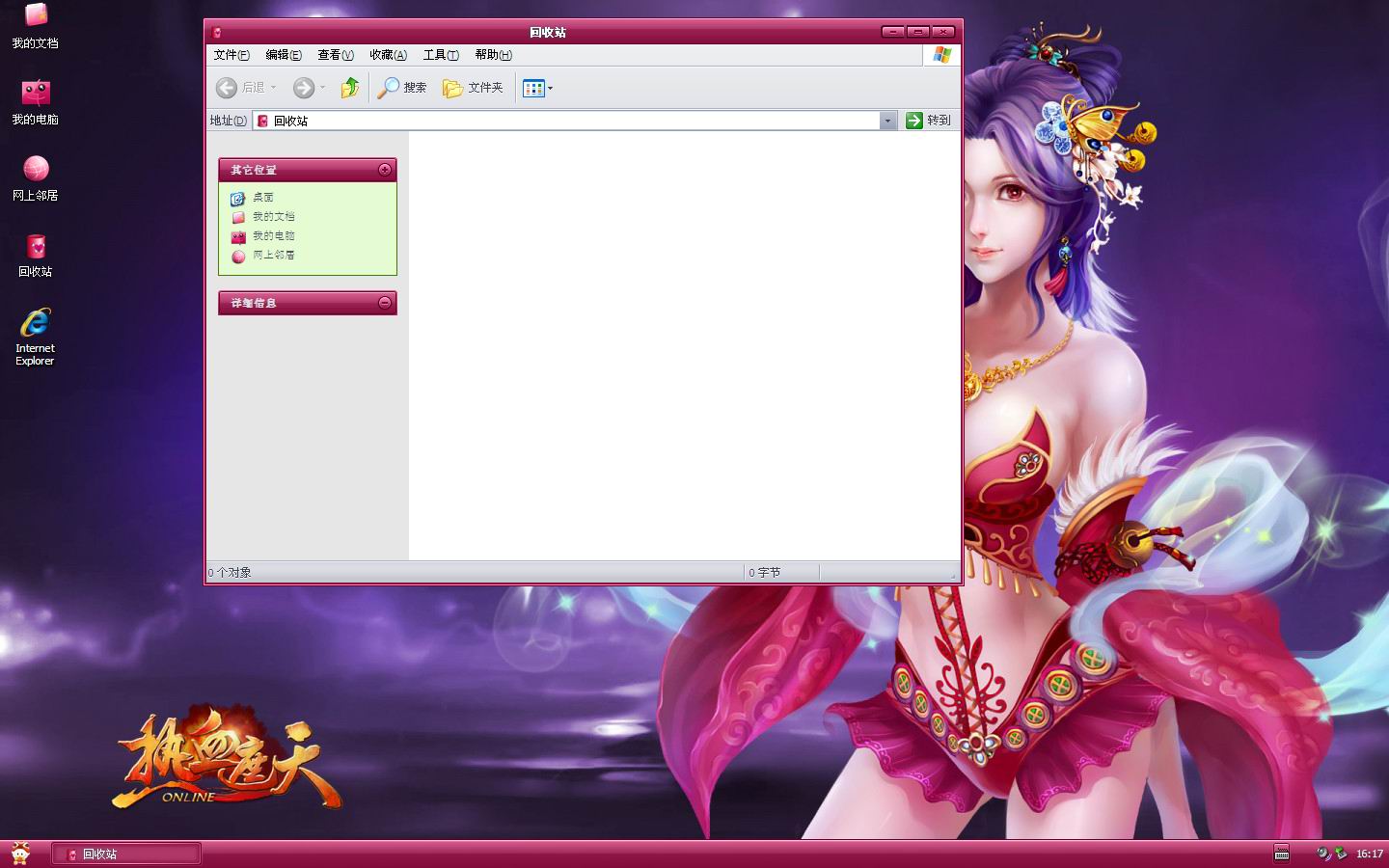This screenshot has height=868, width=1389.
Task: Open the Search (搜索) magnifier tool
Action: pos(402,88)
